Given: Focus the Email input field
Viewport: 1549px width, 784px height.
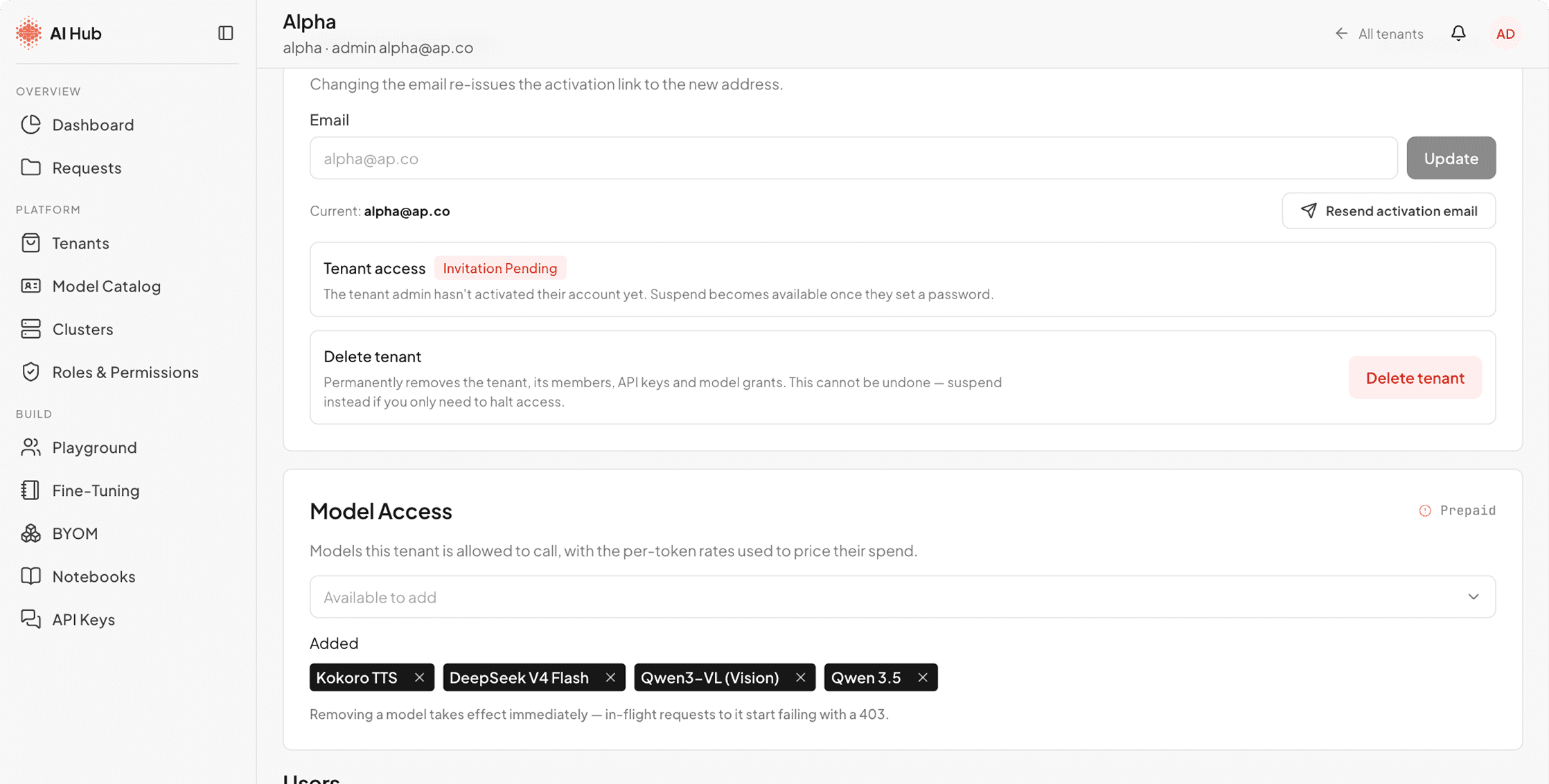Looking at the screenshot, I should 853,158.
